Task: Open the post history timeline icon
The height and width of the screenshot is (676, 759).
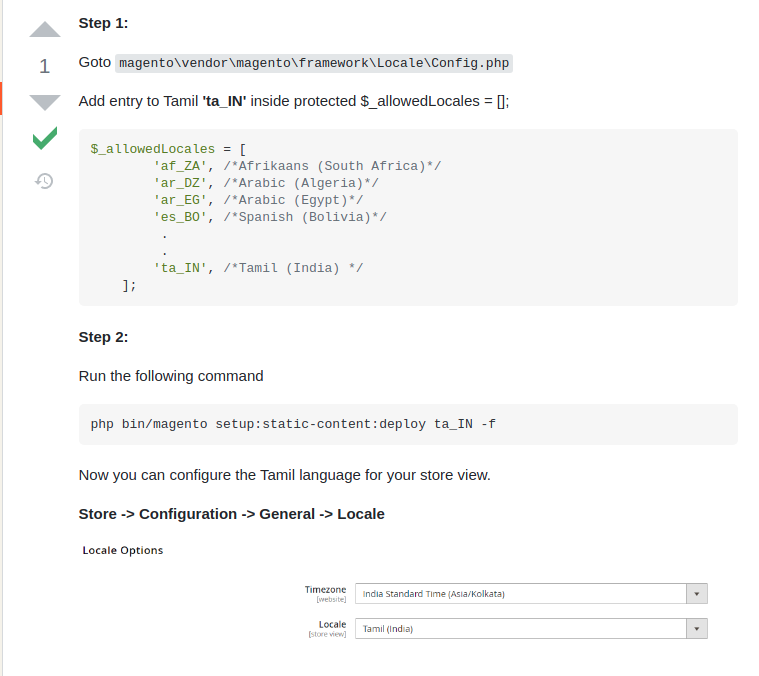Action: click(45, 181)
